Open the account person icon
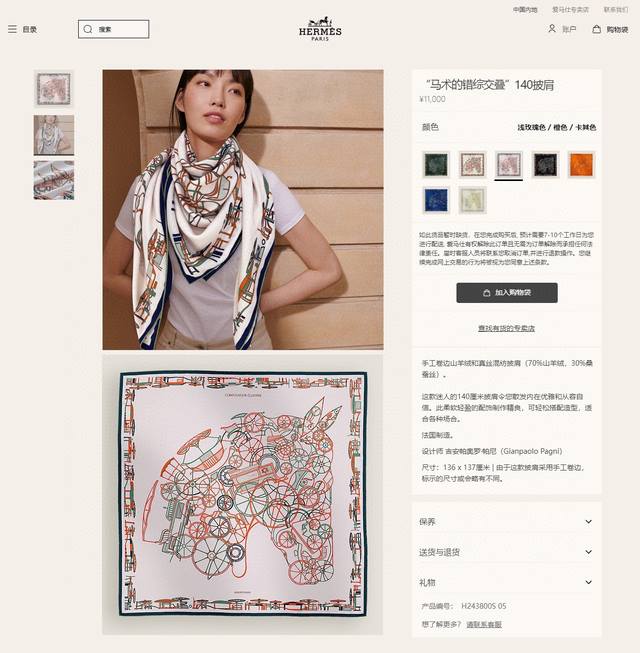This screenshot has height=653, width=640. 552,28
